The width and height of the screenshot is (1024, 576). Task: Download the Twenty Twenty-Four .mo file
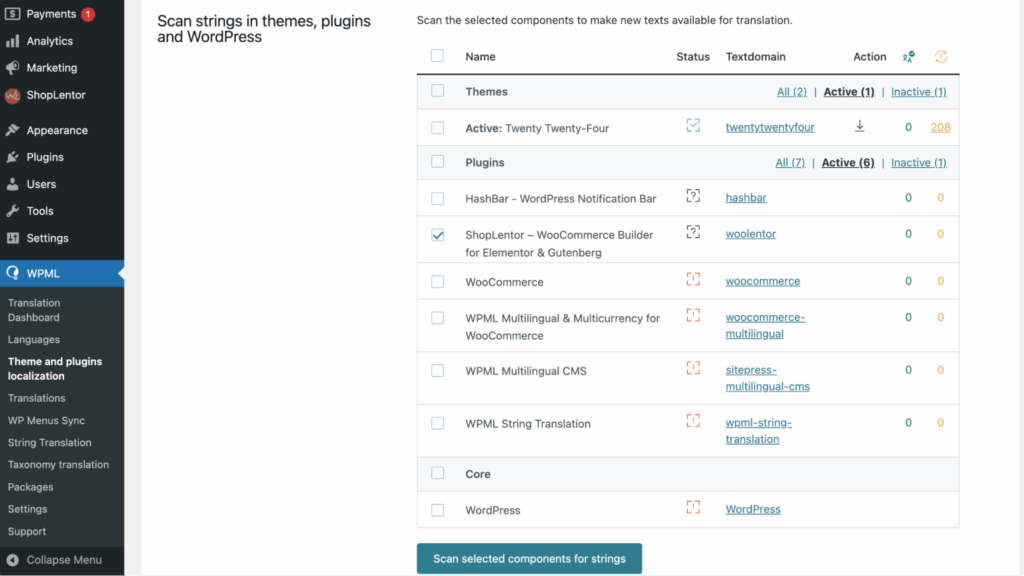pos(860,127)
